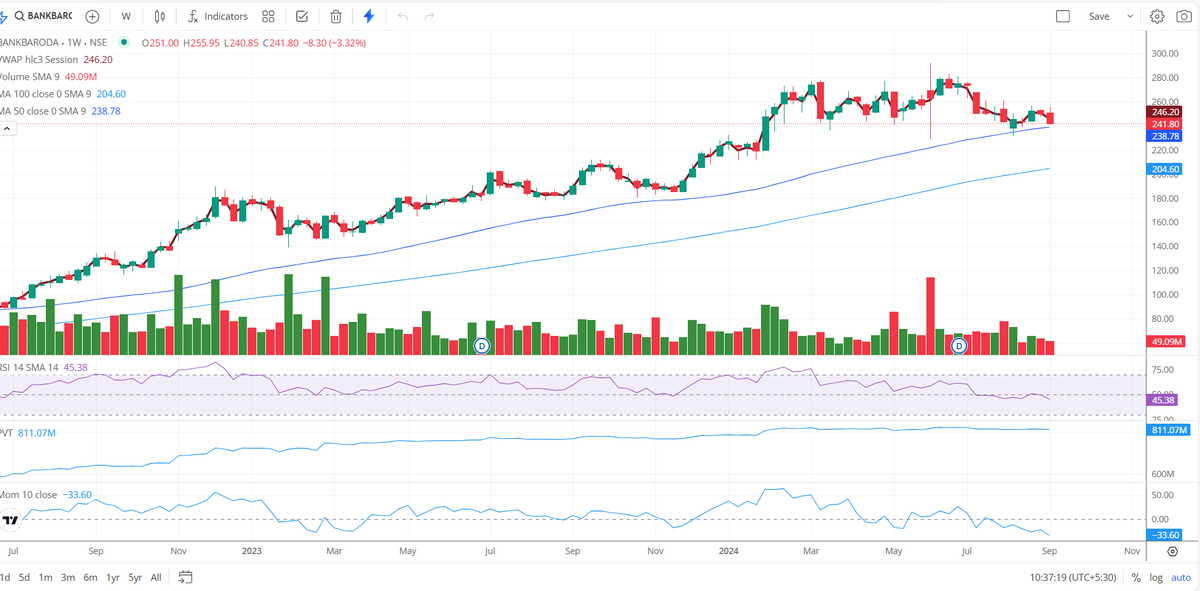The width and height of the screenshot is (1200, 591).
Task: Collapse the indicator legend with the chevron
Action: [x=8, y=128]
